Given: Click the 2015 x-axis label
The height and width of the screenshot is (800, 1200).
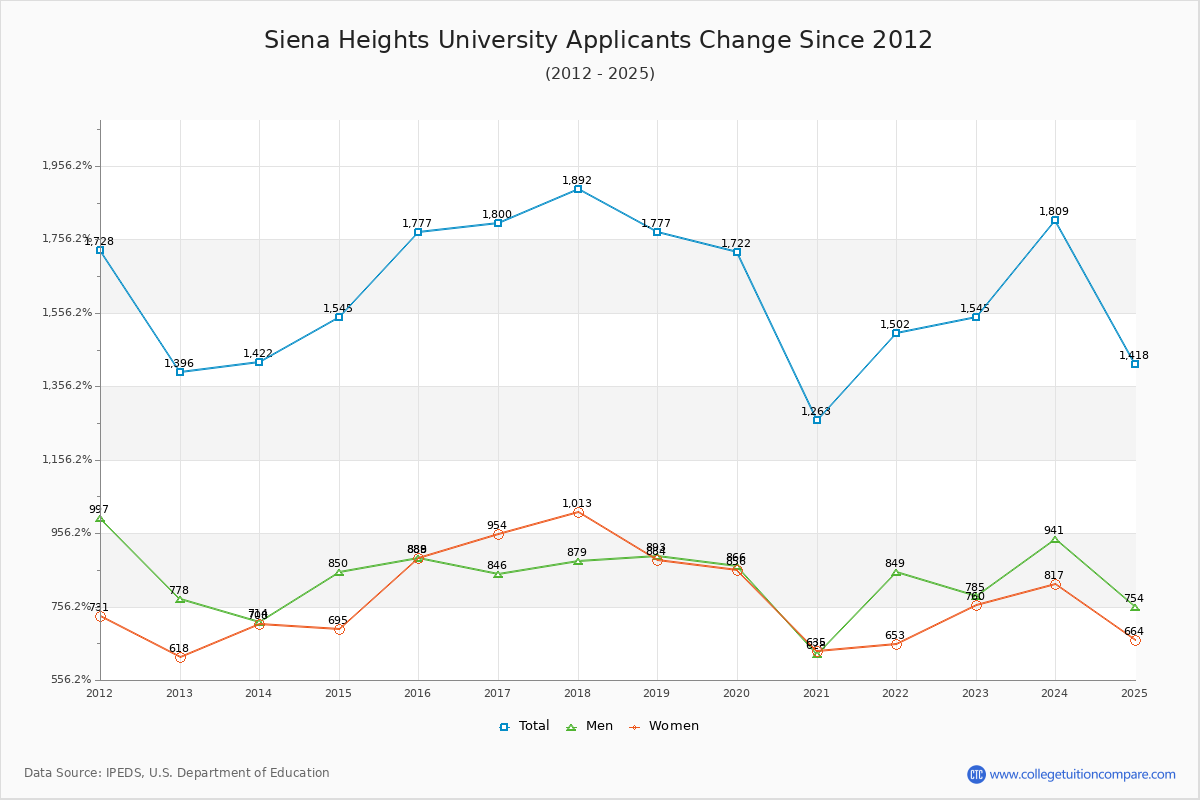Looking at the screenshot, I should click(339, 692).
